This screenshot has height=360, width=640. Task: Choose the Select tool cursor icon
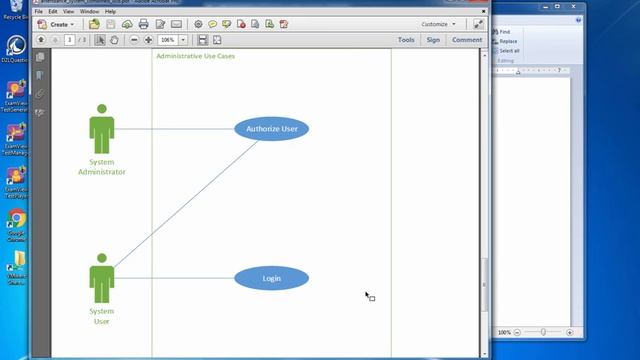coord(100,40)
